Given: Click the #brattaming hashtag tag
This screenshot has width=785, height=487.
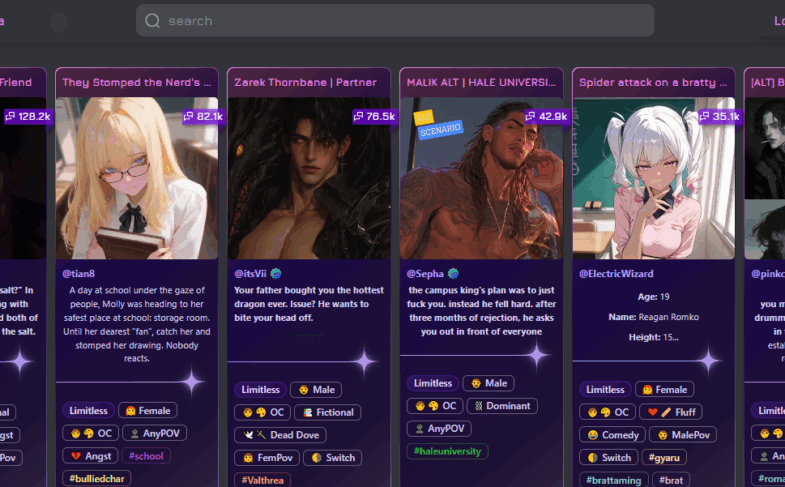Looking at the screenshot, I should (614, 480).
